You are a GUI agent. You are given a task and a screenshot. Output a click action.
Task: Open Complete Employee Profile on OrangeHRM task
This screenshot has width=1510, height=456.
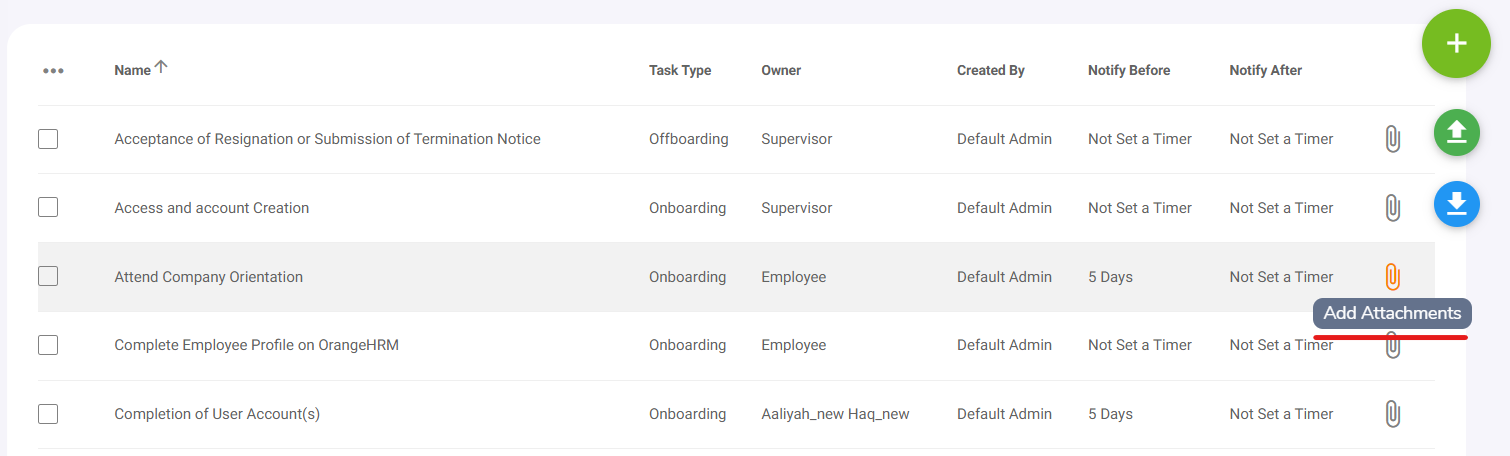coord(256,345)
